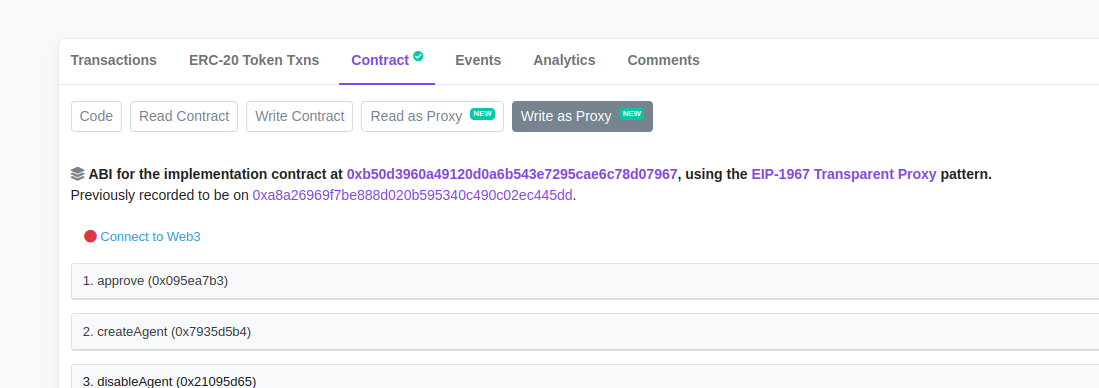
Task: Connect to Web3 wallet link
Action: click(x=151, y=237)
